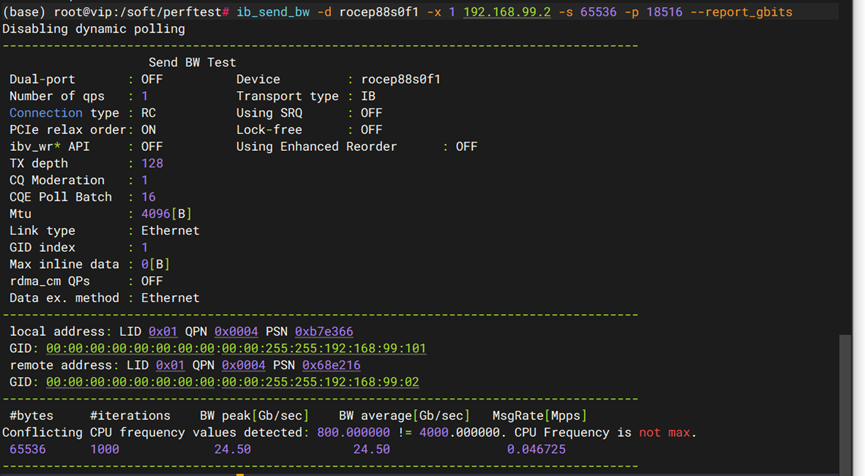Screen dimensions: 865x476
Task: Click the Send BW Test heading
Action: [192, 62]
